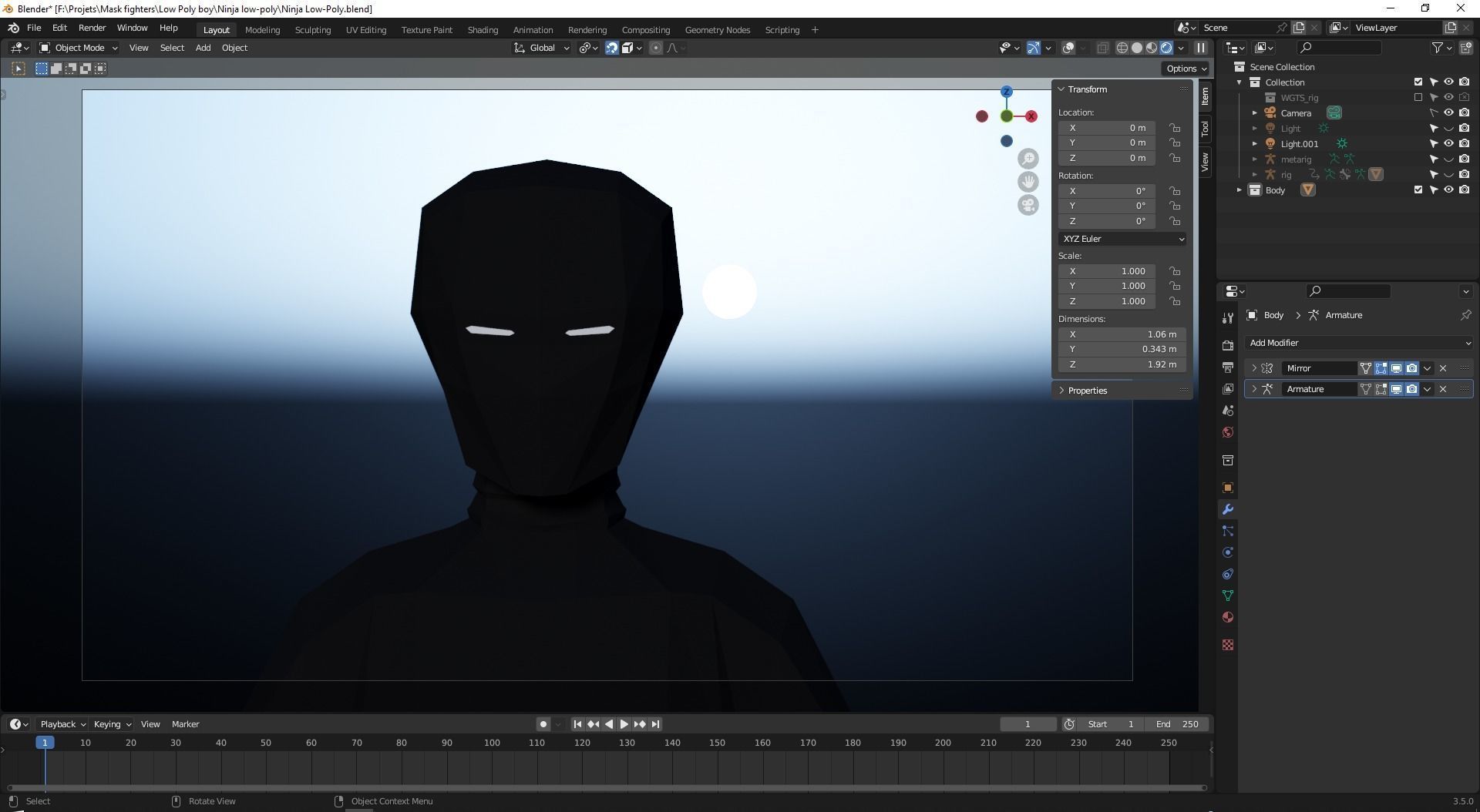
Task: Open the Modifier Properties wrench tab
Action: [x=1227, y=509]
